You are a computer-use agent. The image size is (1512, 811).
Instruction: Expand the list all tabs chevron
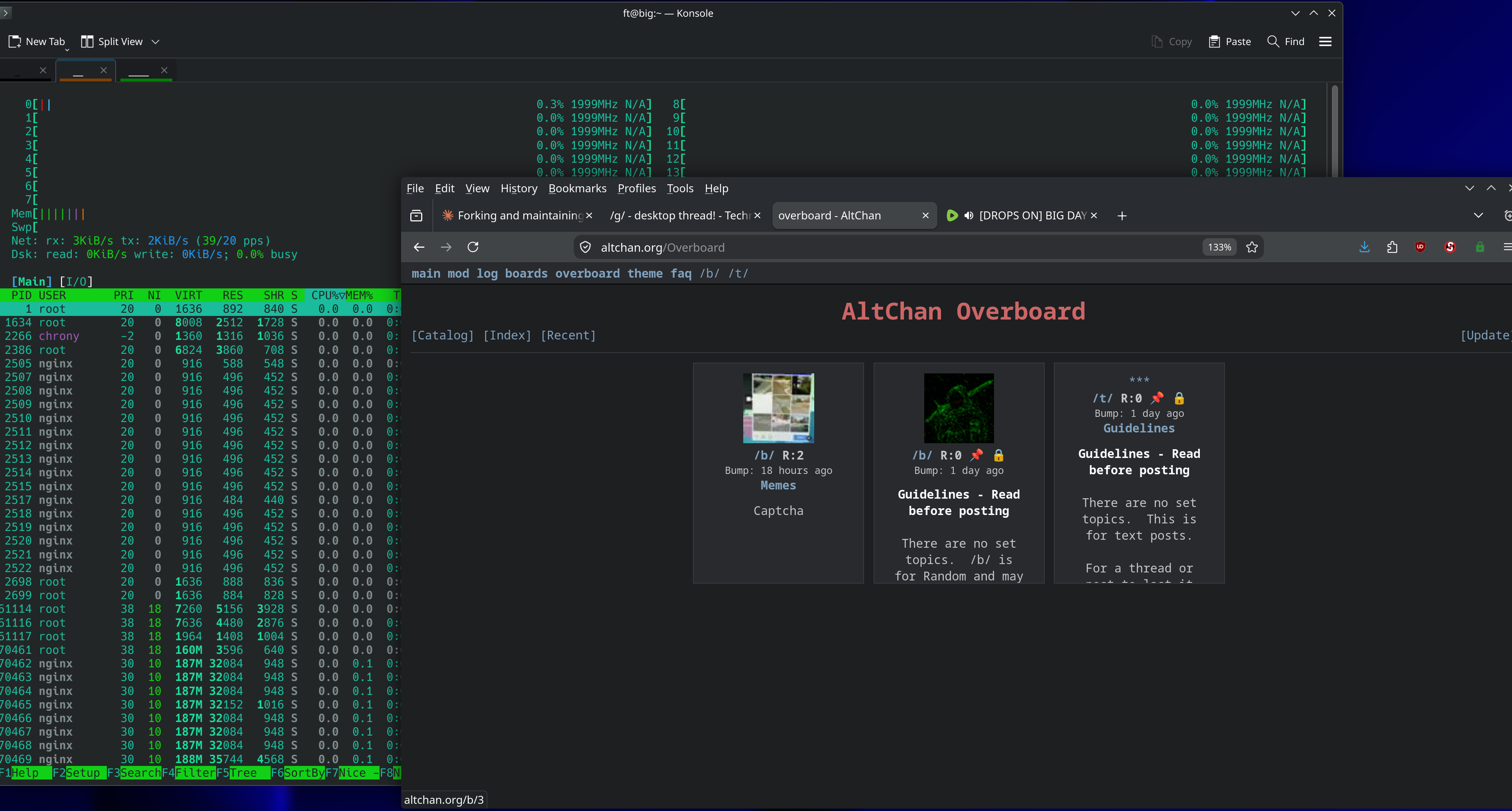tap(1479, 215)
